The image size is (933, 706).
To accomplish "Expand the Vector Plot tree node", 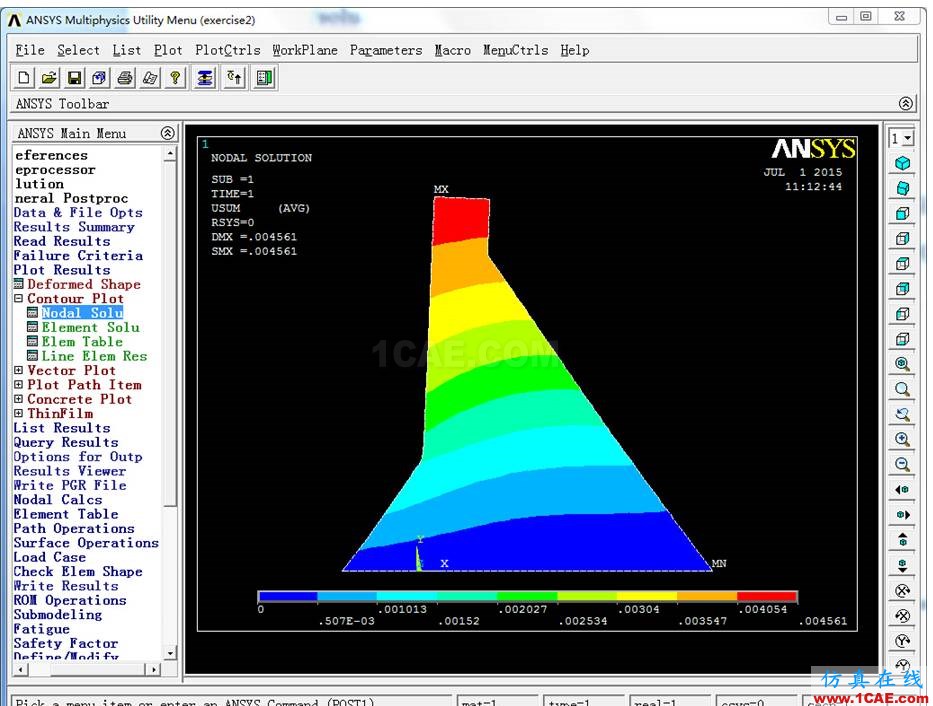I will tap(18, 370).
